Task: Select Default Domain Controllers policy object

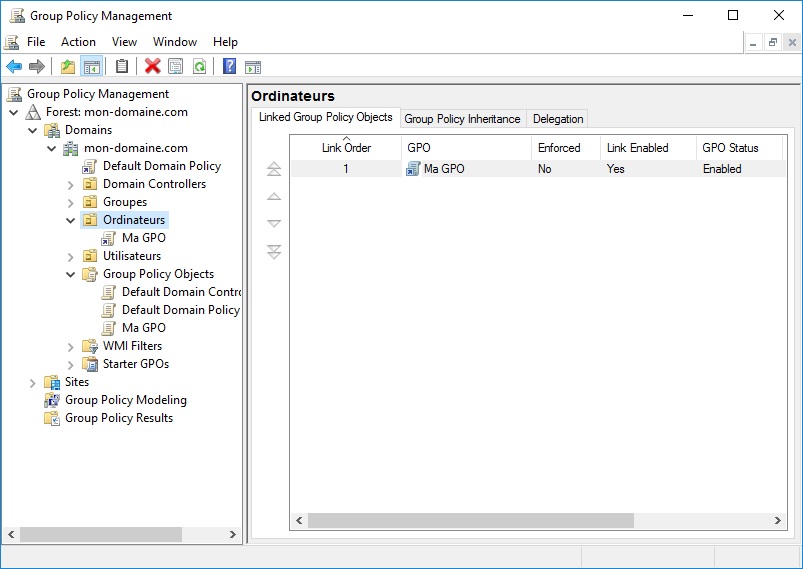Action: click(181, 292)
